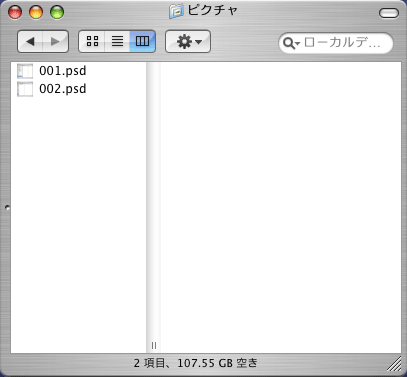Select the column view button
This screenshot has height=377, width=407.
tap(142, 41)
